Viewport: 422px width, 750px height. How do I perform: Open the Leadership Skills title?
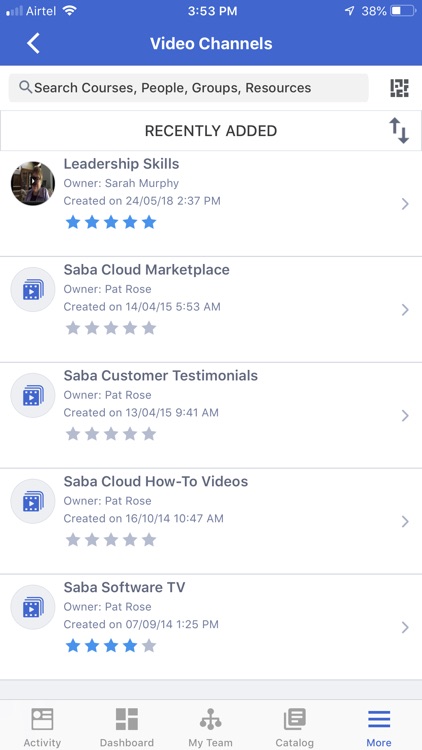(x=122, y=164)
